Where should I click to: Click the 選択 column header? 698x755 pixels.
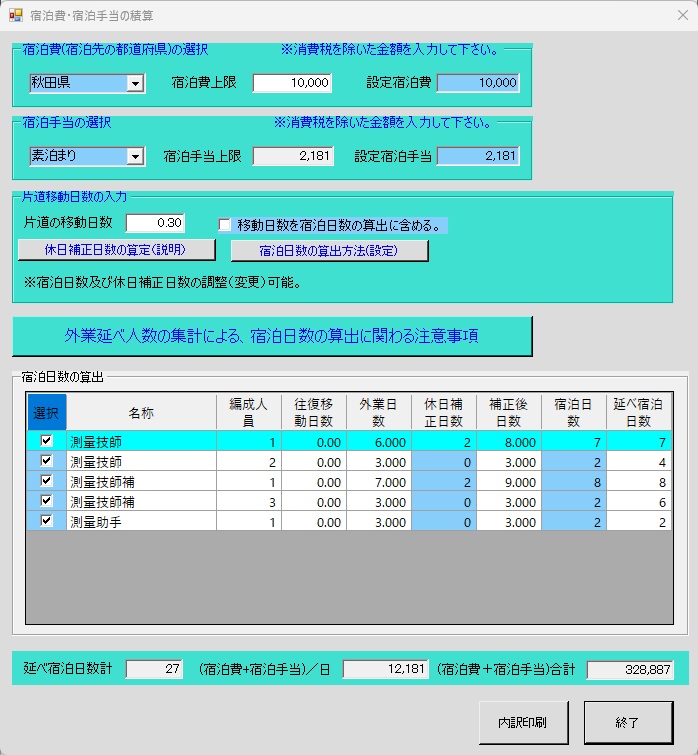coord(45,412)
